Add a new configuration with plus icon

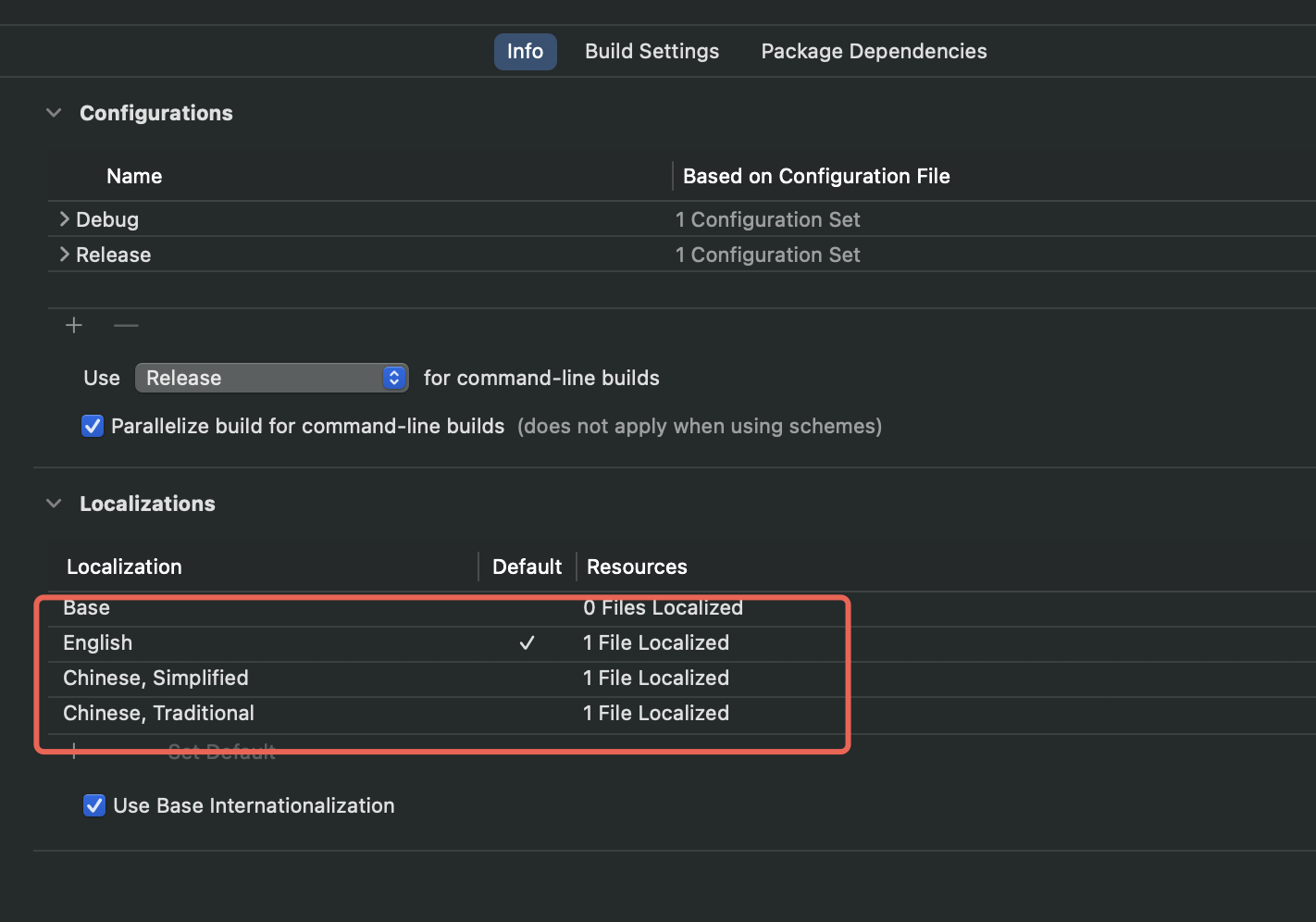[x=74, y=326]
